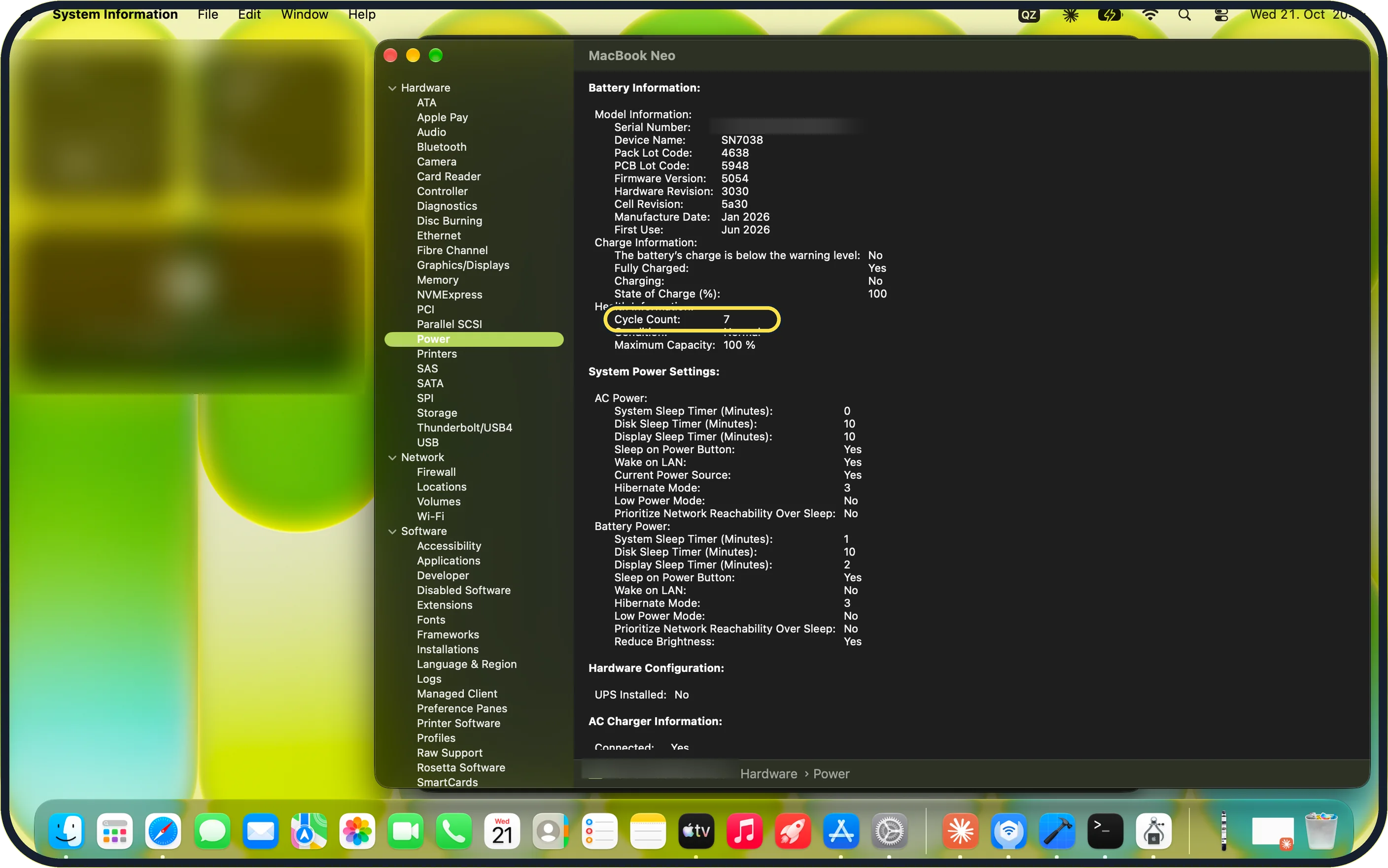Viewport: 1388px width, 868px height.
Task: Collapse the Software section chevron
Action: pyautogui.click(x=392, y=532)
